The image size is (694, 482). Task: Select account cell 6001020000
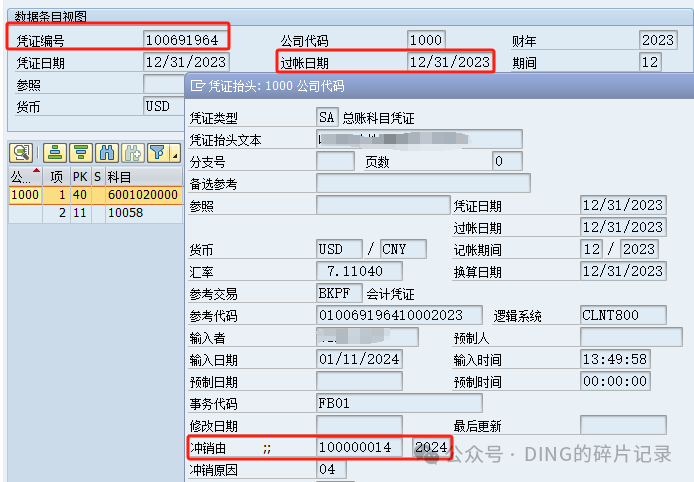coord(143,195)
